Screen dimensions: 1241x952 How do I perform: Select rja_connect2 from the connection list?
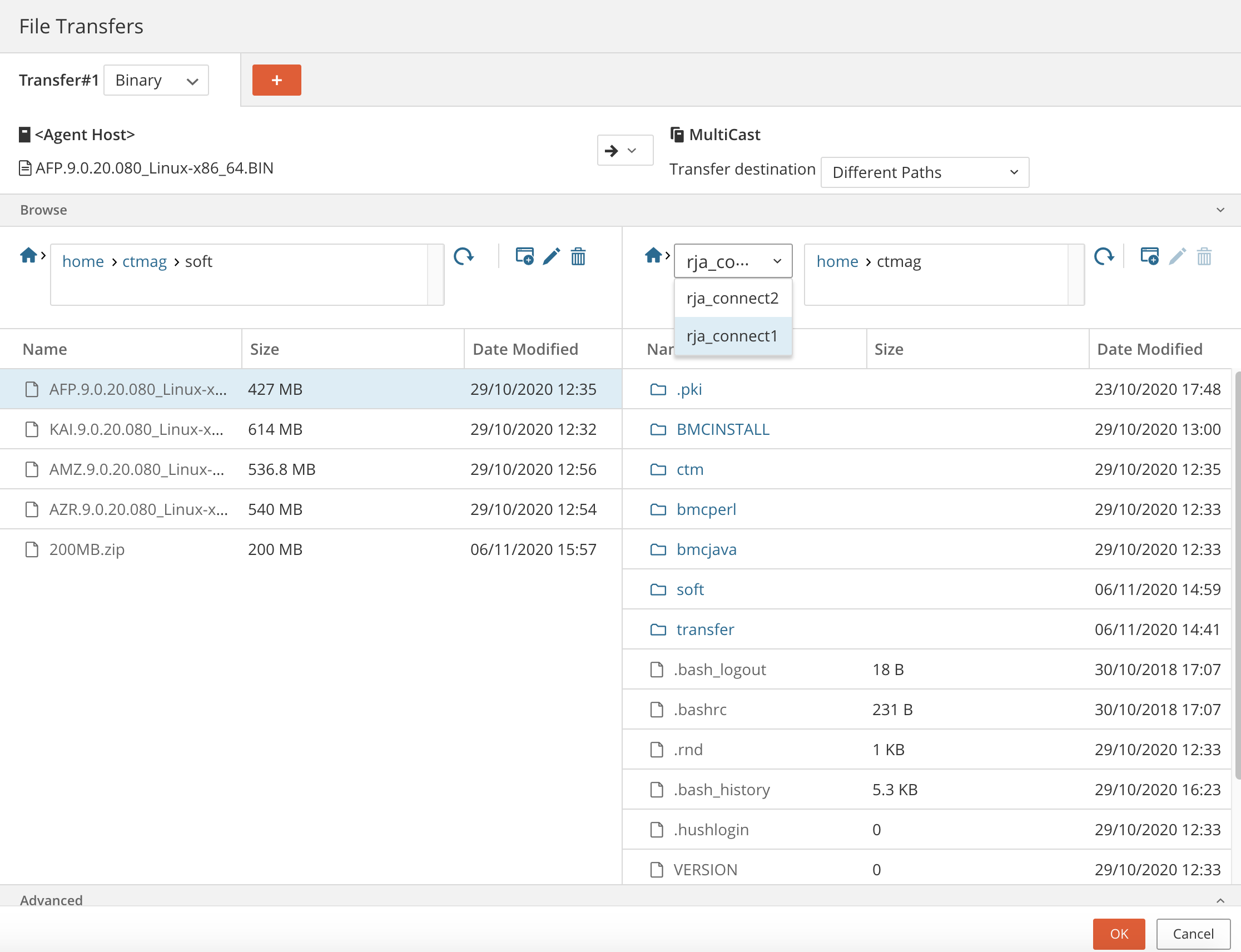coord(732,298)
